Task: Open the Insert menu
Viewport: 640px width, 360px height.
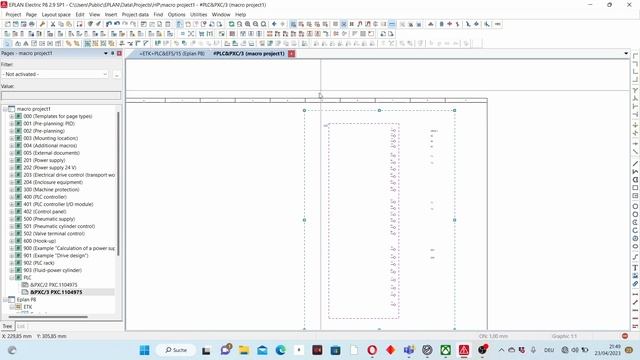Action: (111, 14)
